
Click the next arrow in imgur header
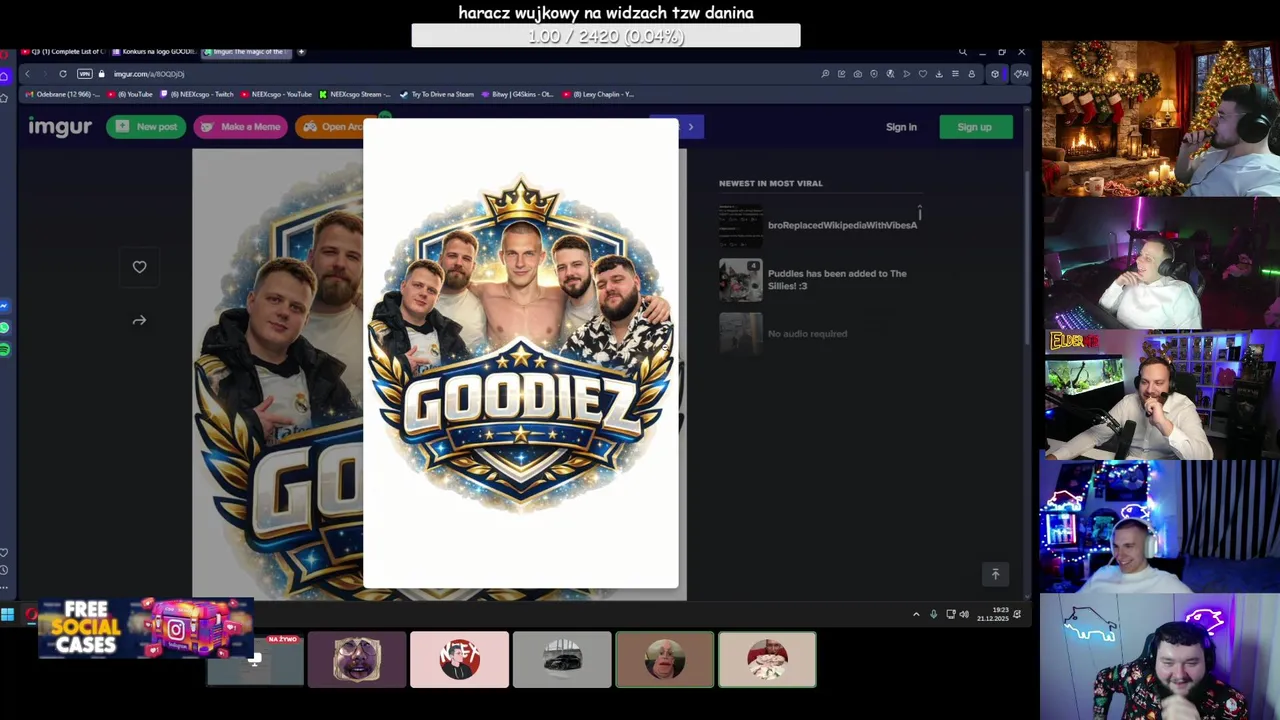[690, 127]
